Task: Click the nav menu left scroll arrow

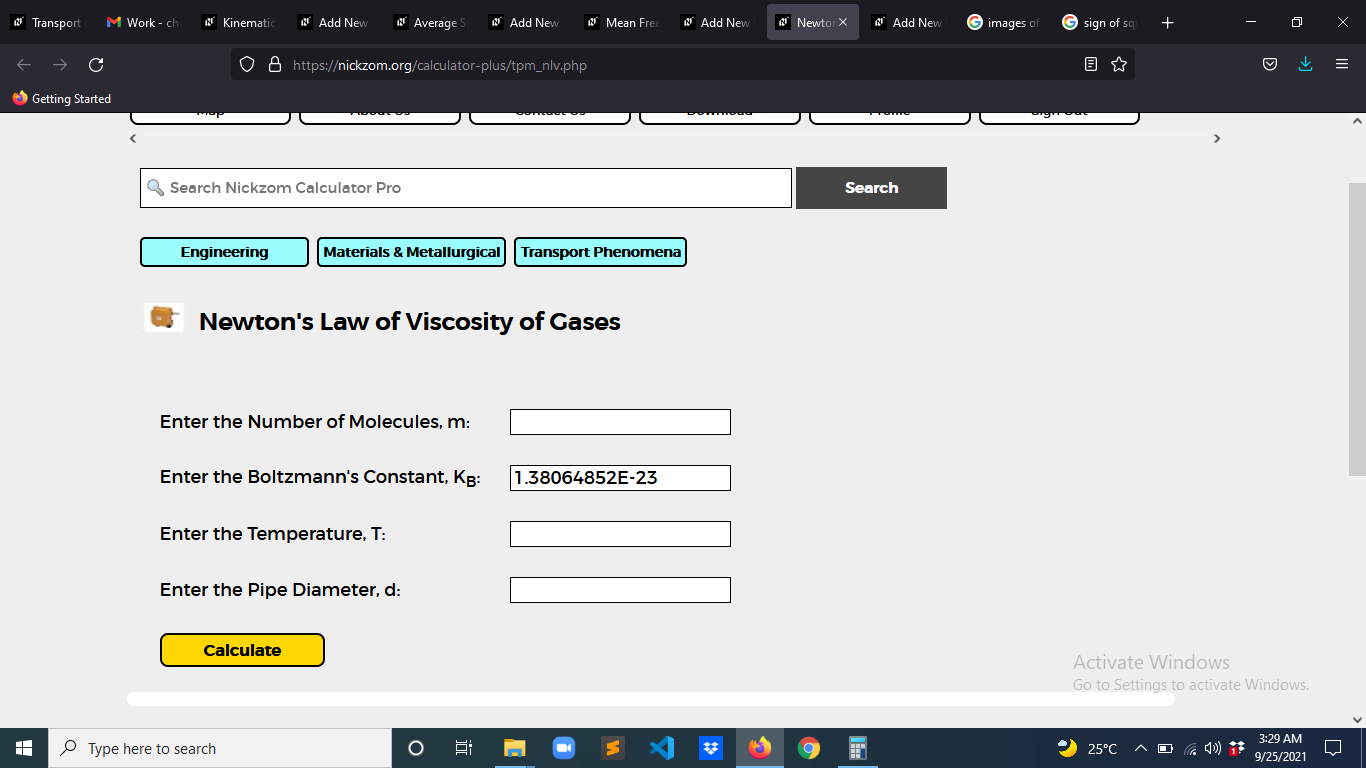Action: [133, 138]
